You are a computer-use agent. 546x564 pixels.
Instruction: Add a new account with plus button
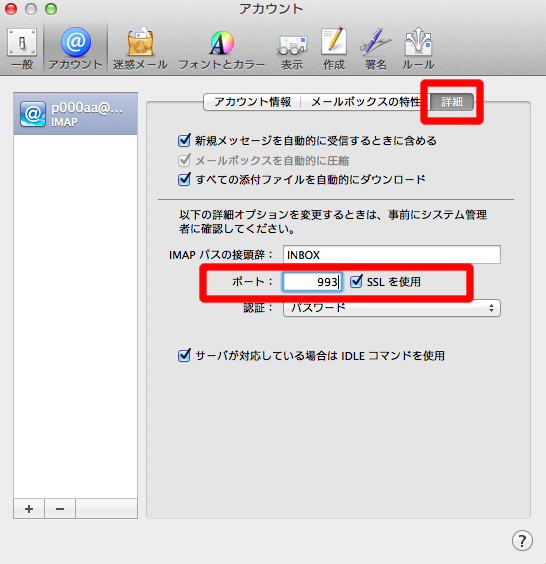tap(29, 509)
